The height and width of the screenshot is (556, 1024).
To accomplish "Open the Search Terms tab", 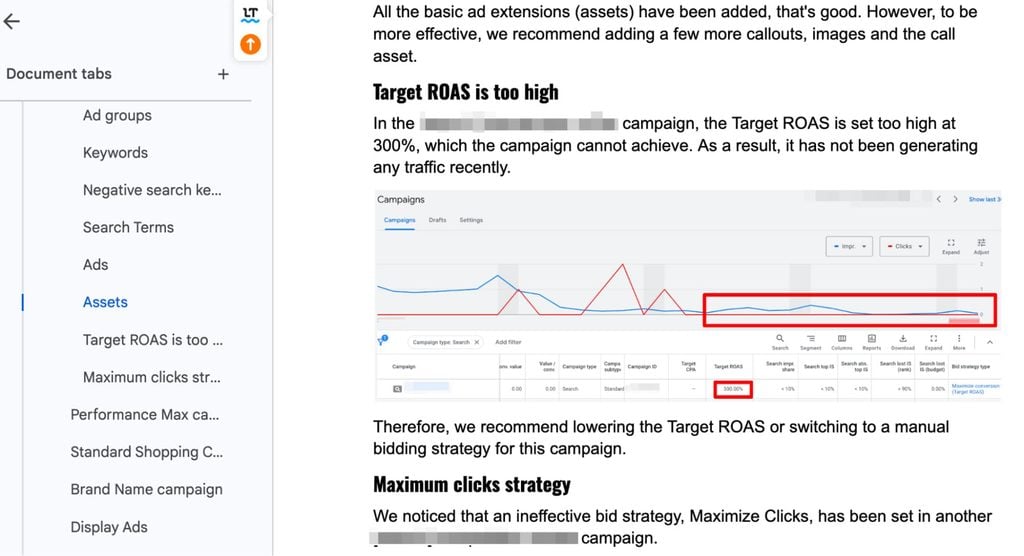I will click(128, 227).
